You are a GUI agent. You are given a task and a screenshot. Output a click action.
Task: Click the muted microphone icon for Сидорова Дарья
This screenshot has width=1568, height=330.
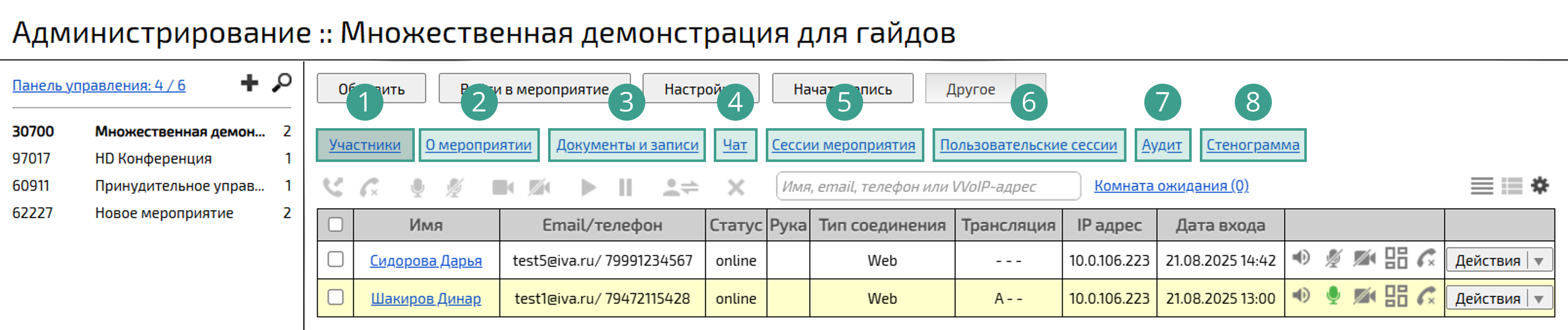click(x=1332, y=259)
